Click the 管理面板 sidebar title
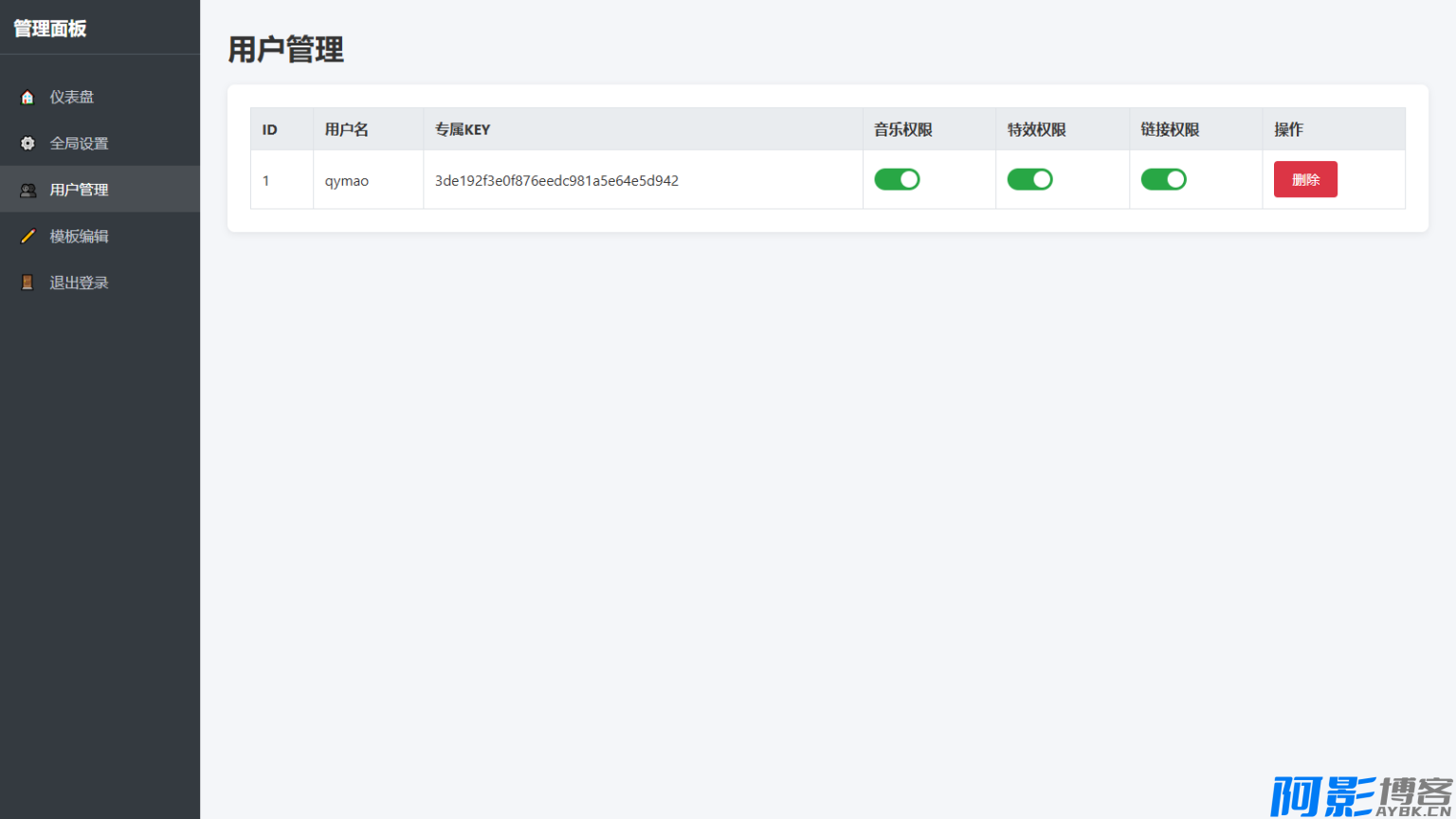Viewport: 1456px width, 819px height. coord(50,28)
